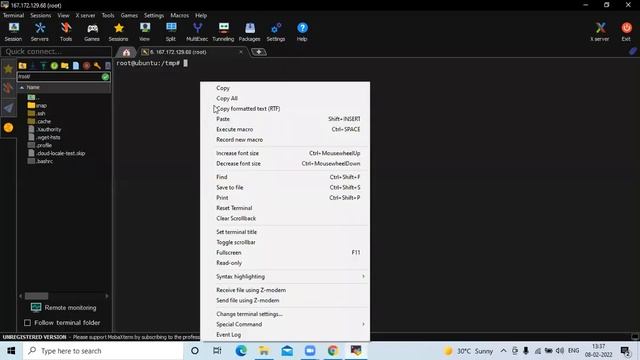This screenshot has width=640, height=360.
Task: Select the Split terminal icon
Action: click(171, 32)
